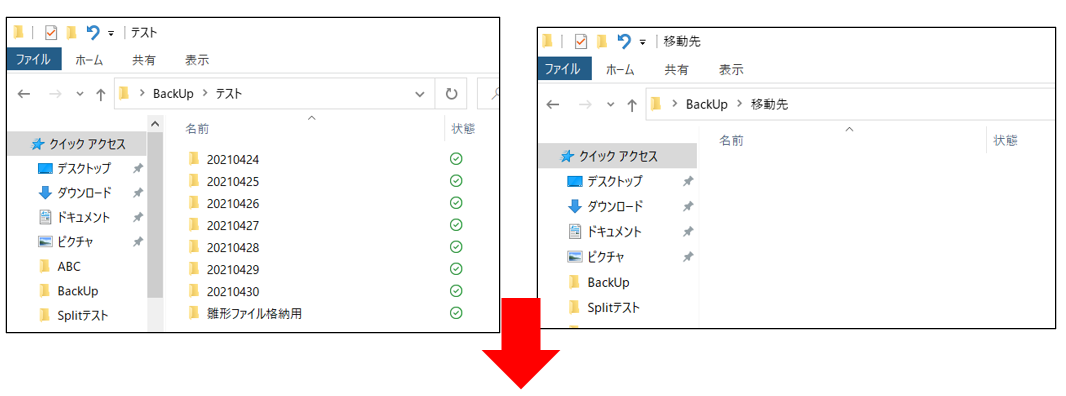Open quick access toolbar dropdown in 移動先 window

pyautogui.click(x=642, y=43)
